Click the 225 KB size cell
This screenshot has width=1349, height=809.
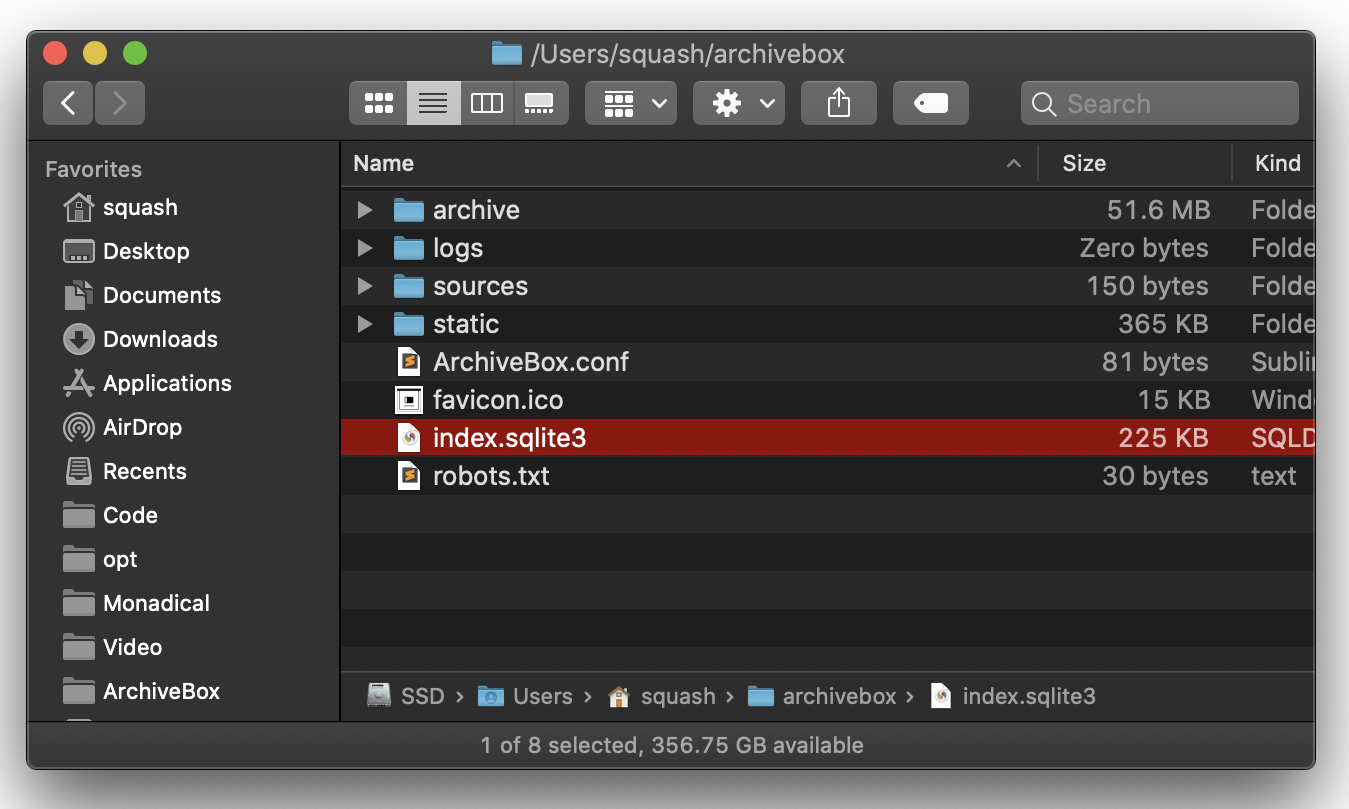tap(1163, 438)
